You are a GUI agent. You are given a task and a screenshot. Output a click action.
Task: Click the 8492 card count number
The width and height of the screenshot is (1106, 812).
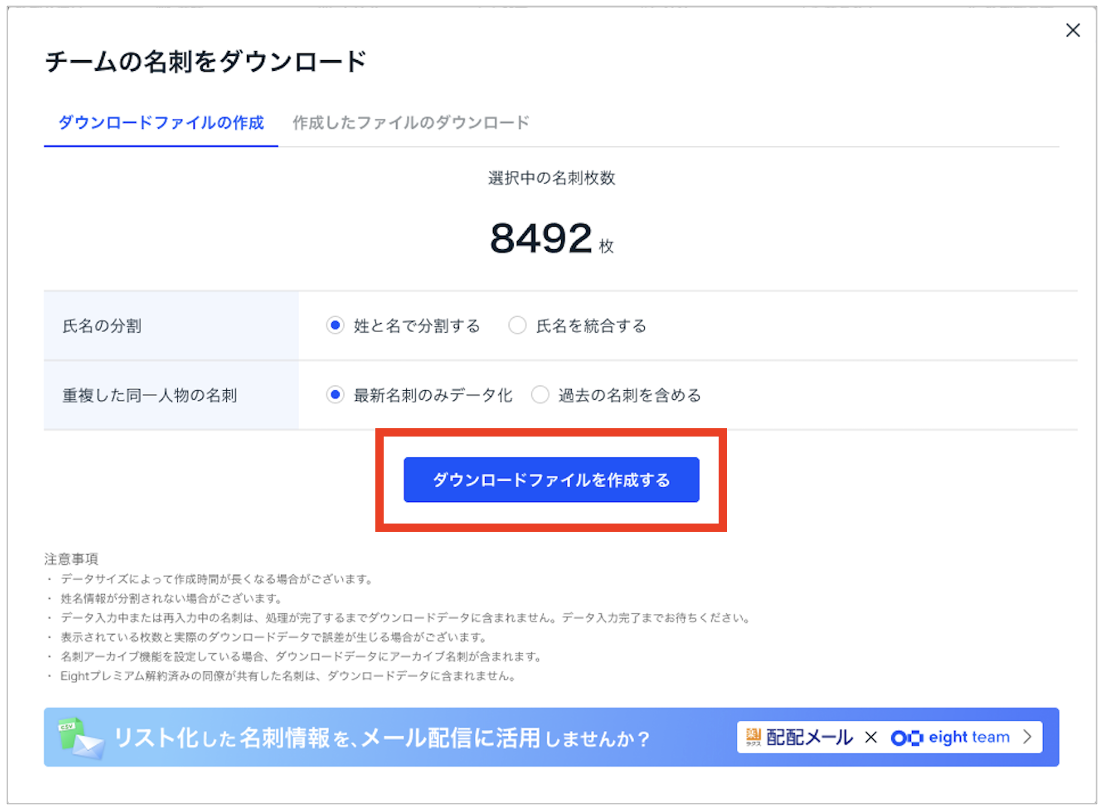541,239
